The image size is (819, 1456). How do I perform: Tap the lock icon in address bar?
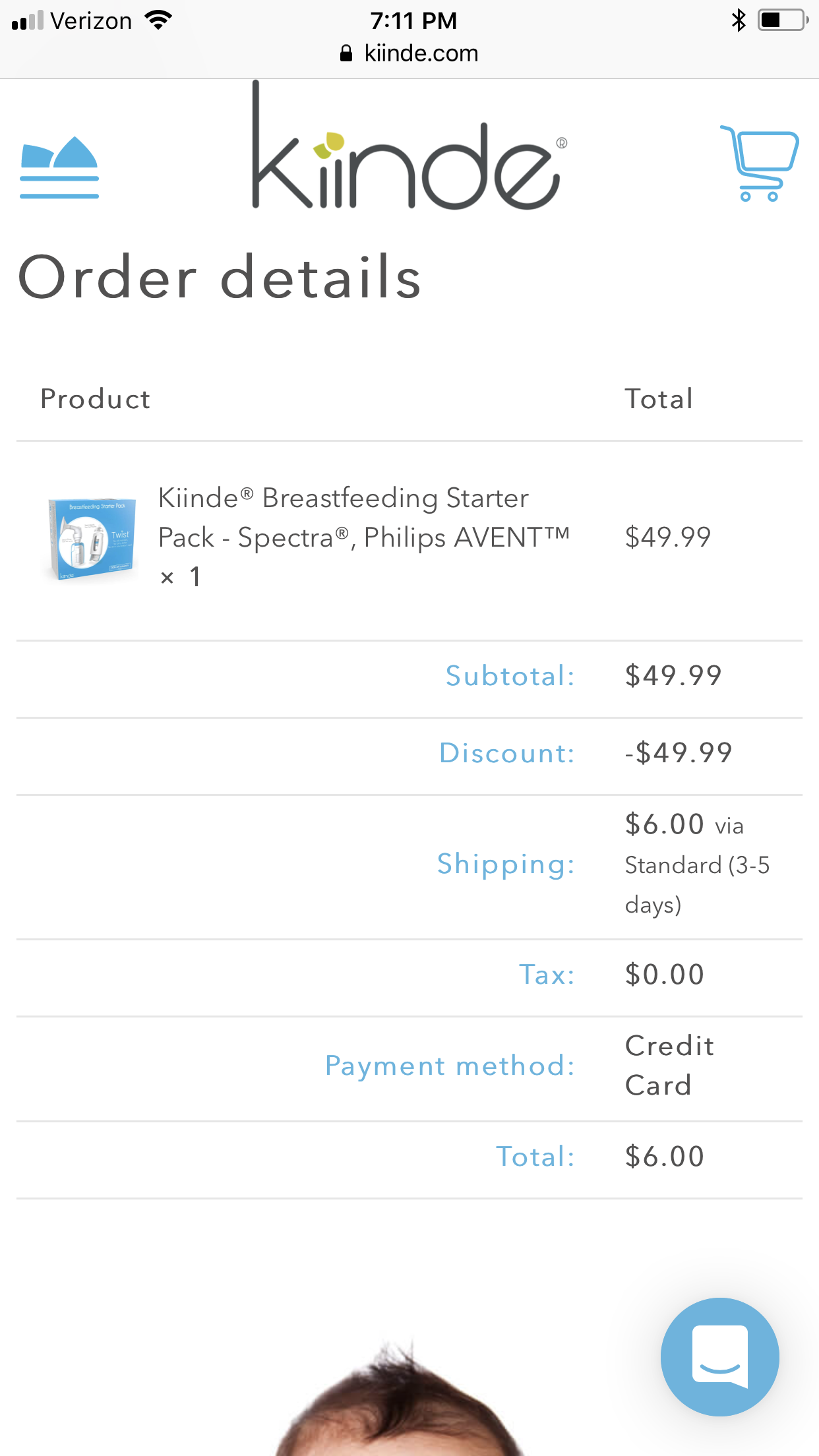pyautogui.click(x=346, y=53)
